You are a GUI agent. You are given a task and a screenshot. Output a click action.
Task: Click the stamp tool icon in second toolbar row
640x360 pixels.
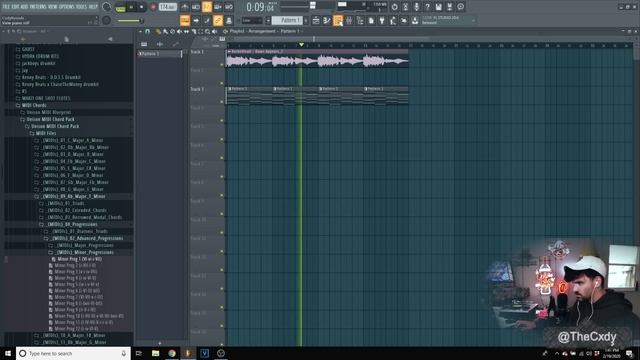point(229,20)
